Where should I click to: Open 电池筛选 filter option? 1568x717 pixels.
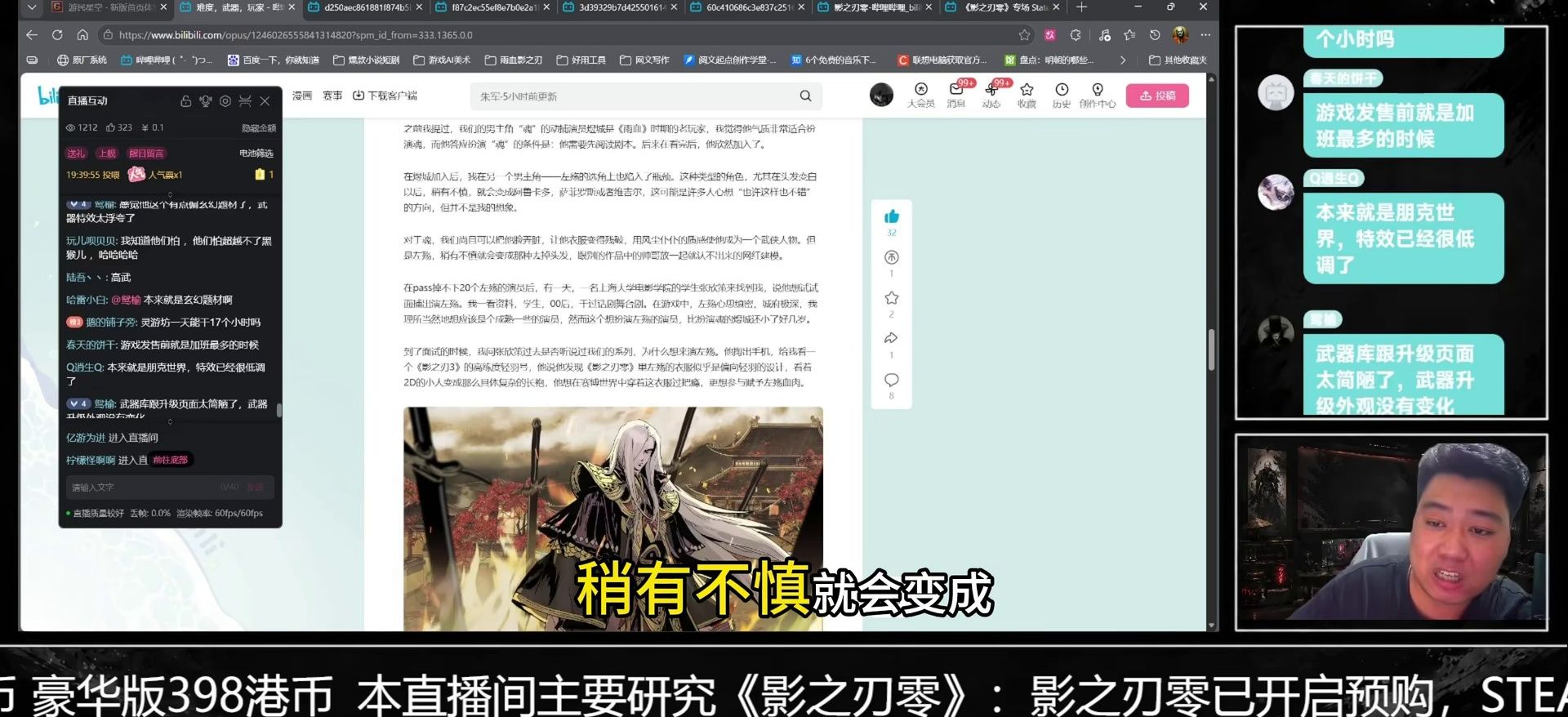256,154
